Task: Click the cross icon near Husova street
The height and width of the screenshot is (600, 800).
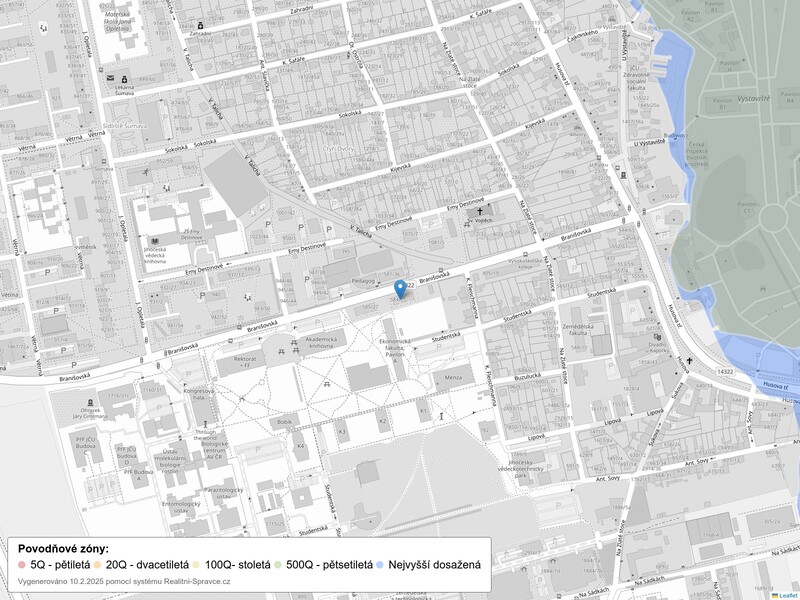Action: click(690, 360)
